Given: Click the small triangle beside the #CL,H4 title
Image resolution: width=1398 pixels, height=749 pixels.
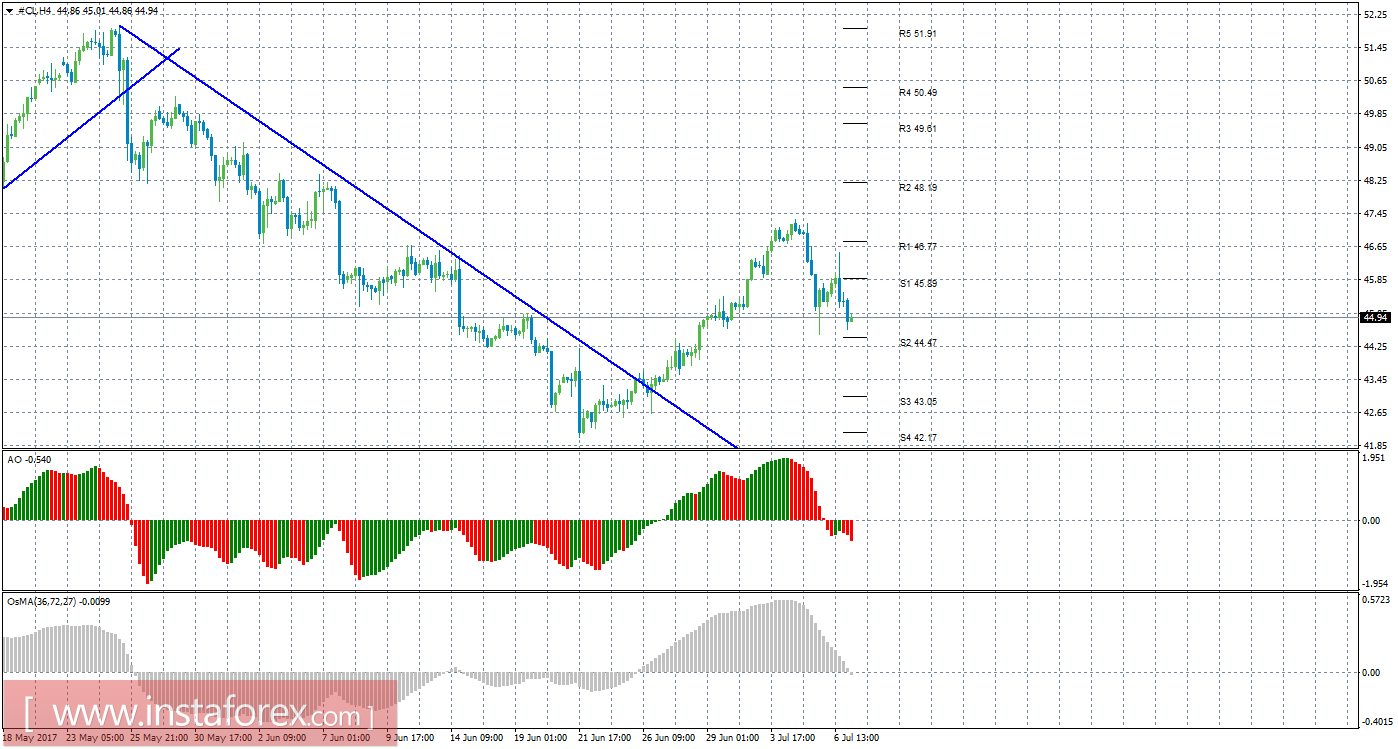Looking at the screenshot, I should click(x=10, y=11).
